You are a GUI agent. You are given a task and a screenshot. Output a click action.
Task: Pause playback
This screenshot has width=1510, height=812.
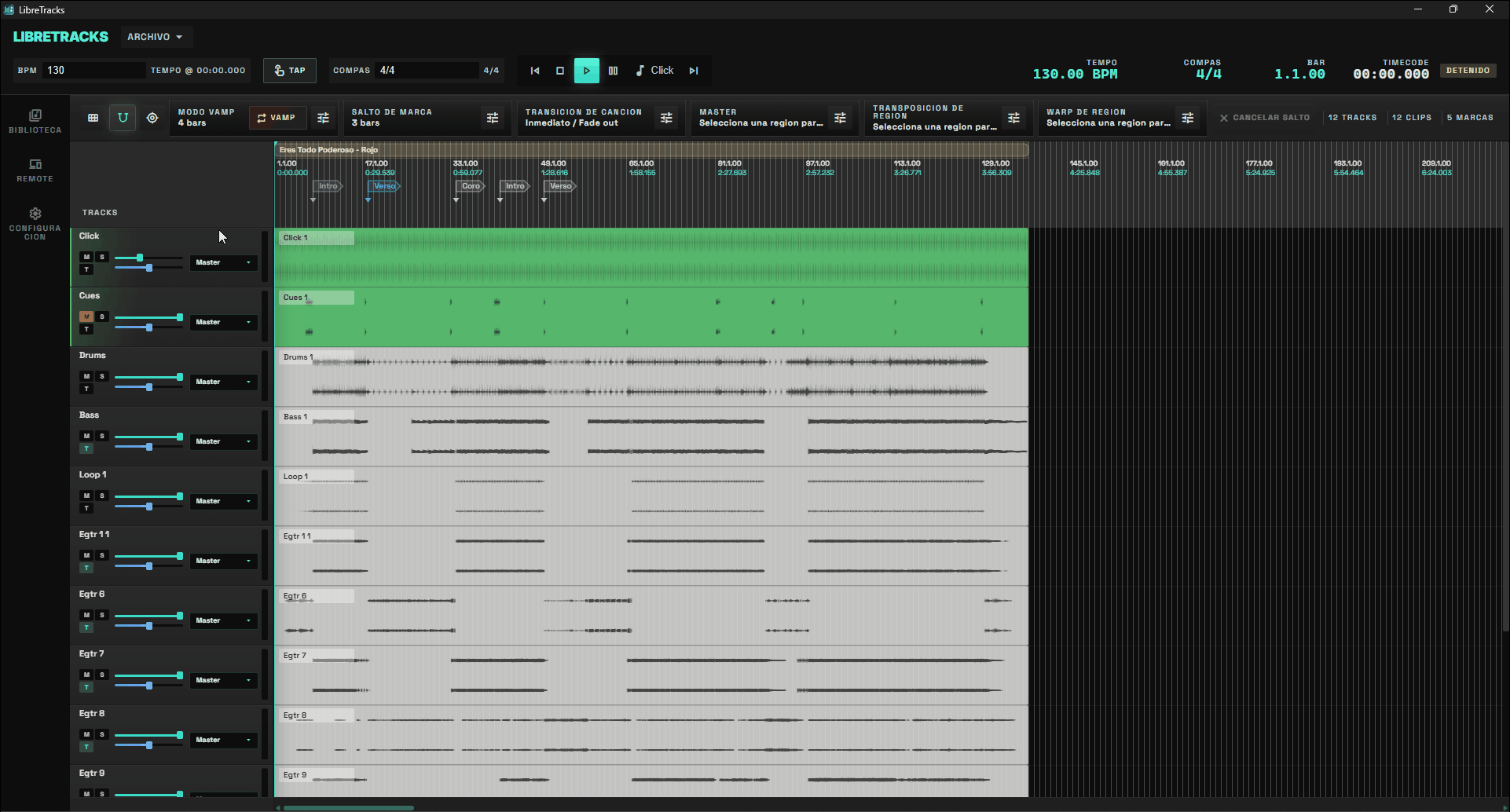click(x=613, y=71)
